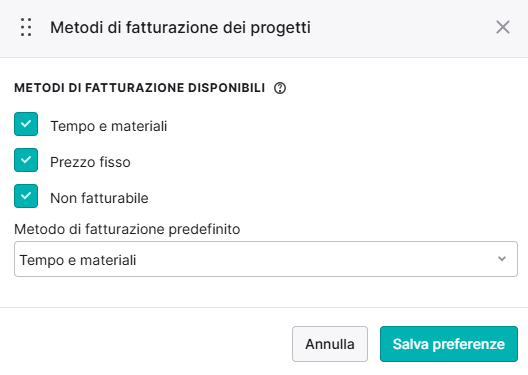The width and height of the screenshot is (528, 375).
Task: Select the Tempo e materiali dropdown value text
Action: pyautogui.click(x=78, y=260)
